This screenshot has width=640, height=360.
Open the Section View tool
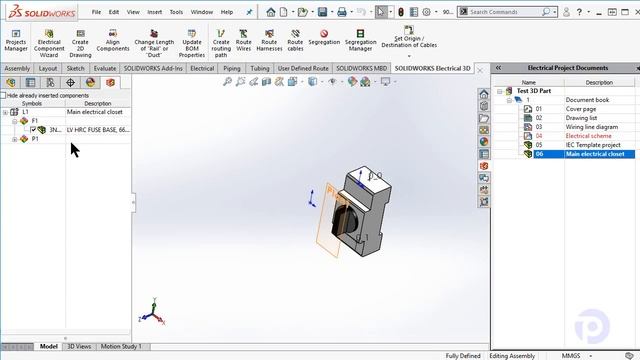tap(267, 82)
